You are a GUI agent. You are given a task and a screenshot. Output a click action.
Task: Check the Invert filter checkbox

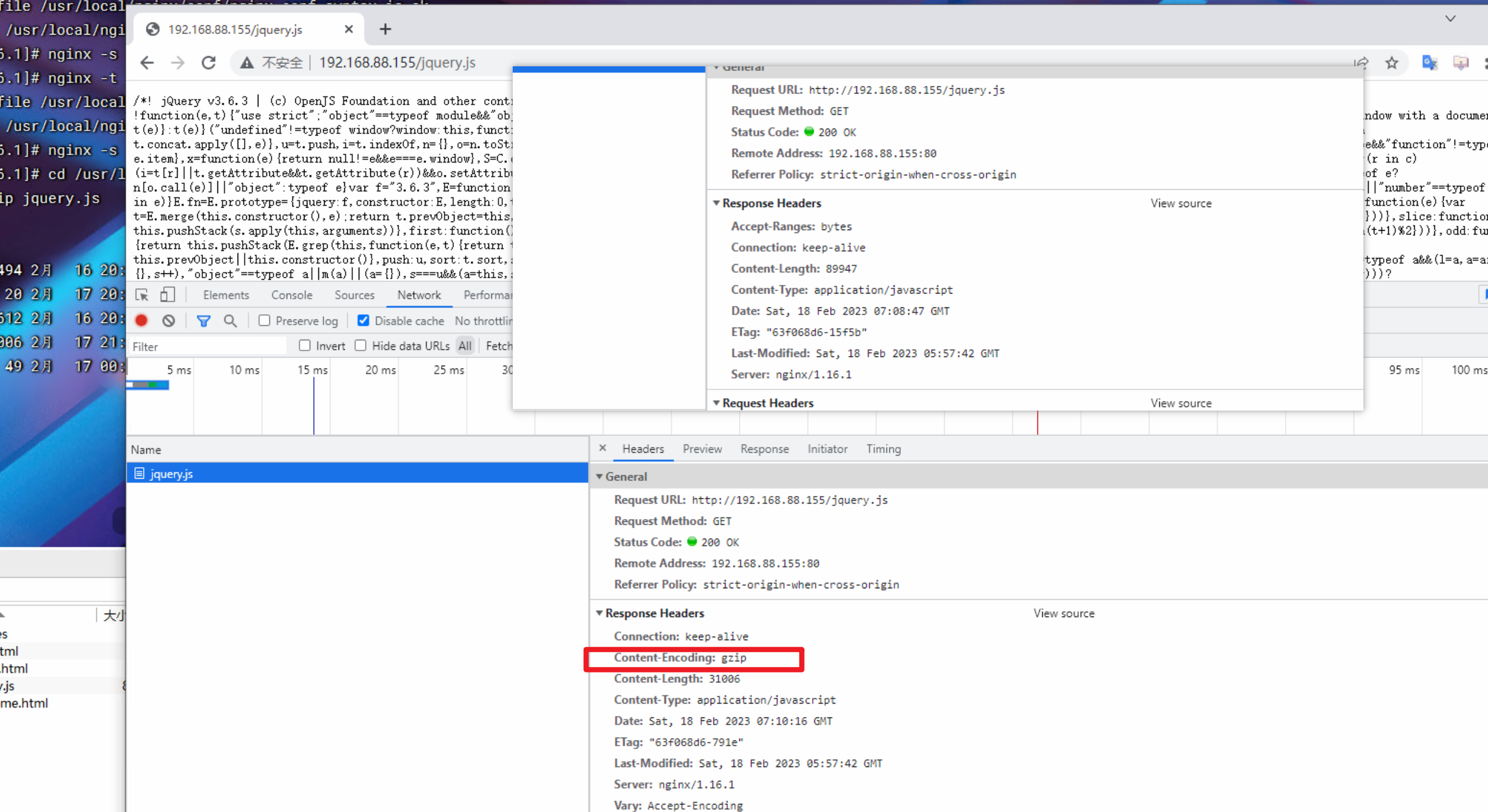(305, 345)
